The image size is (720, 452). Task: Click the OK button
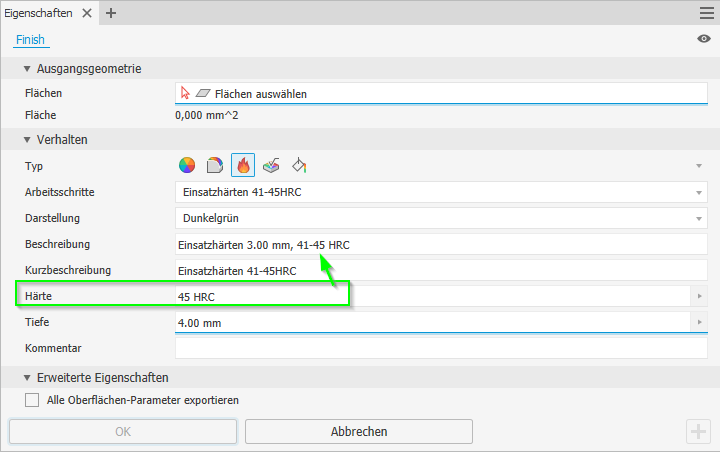point(123,431)
